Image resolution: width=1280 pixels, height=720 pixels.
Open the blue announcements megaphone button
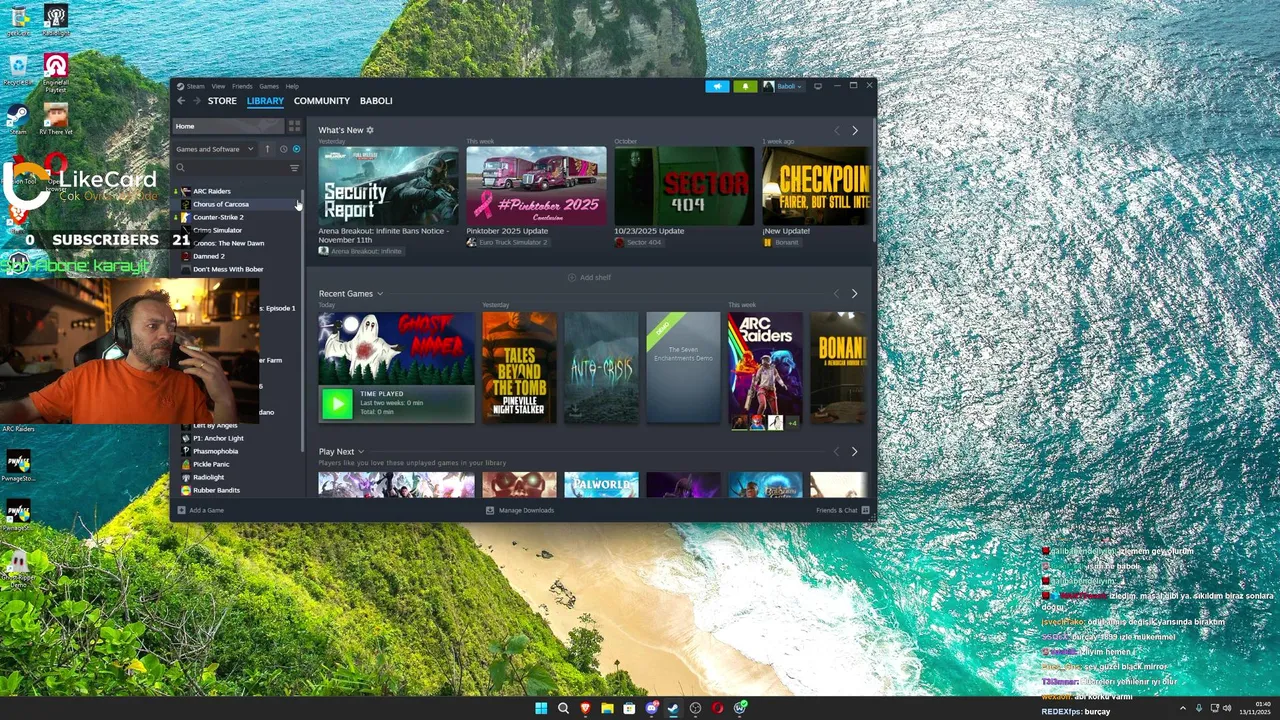pos(717,86)
